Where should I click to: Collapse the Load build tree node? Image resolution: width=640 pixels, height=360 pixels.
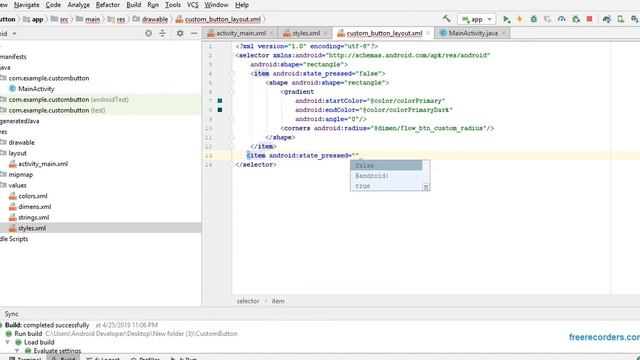coord(8,342)
